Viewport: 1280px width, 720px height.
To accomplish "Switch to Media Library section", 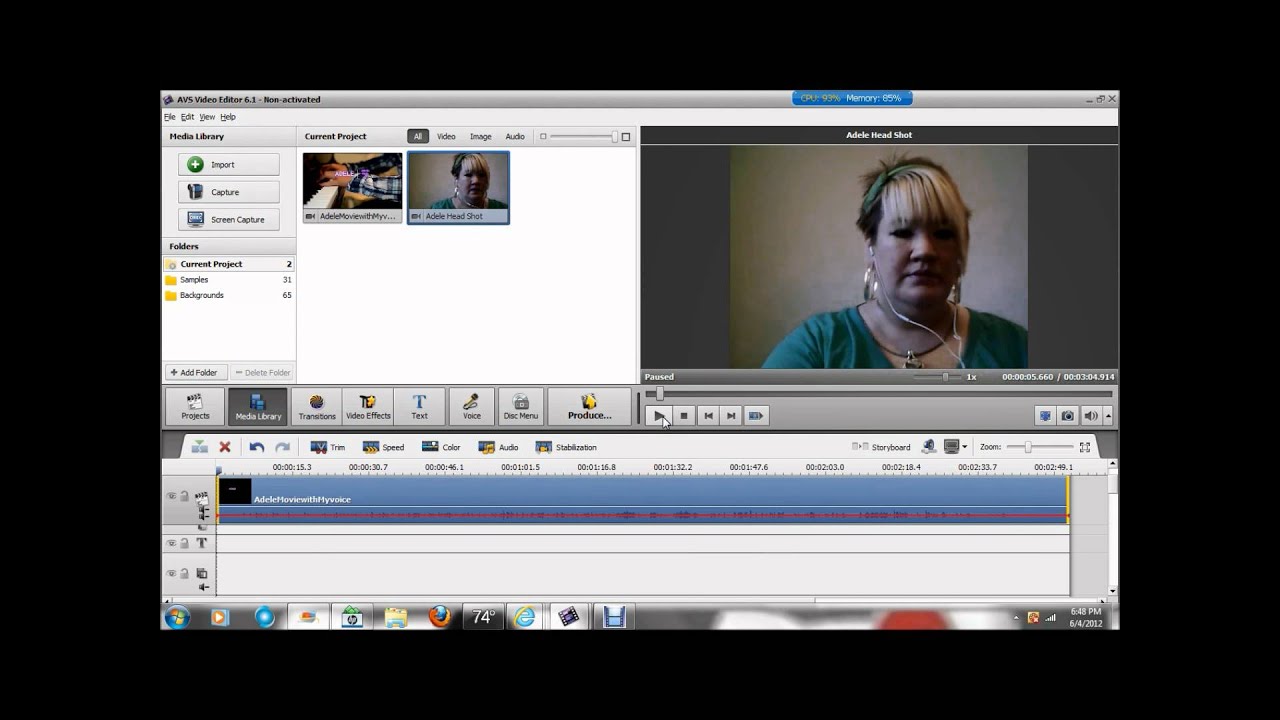I will click(x=258, y=406).
